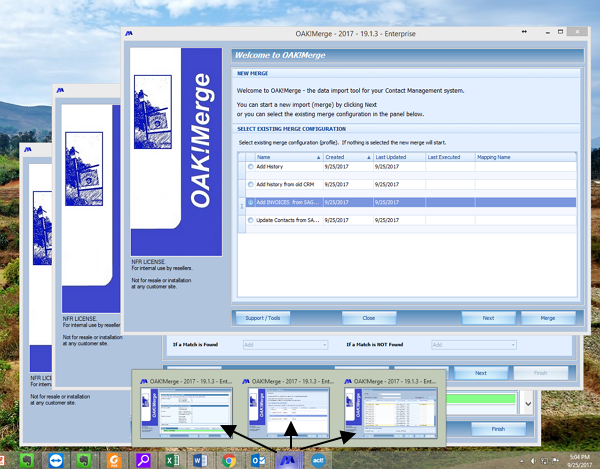Screen dimensions: 600x469
Task: Open Outlook from the taskbar
Action: [258, 460]
